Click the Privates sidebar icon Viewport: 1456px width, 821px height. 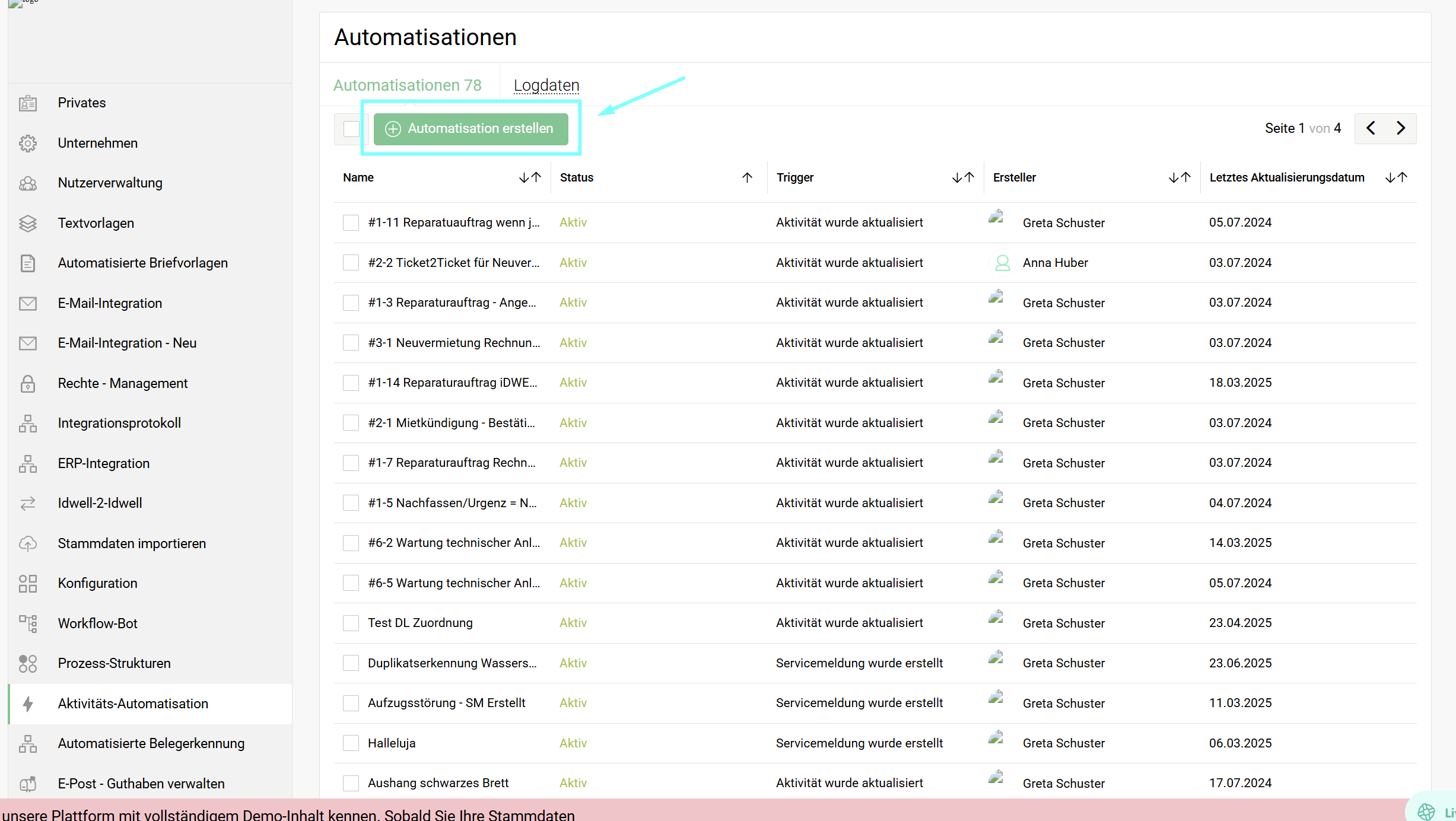point(28,103)
